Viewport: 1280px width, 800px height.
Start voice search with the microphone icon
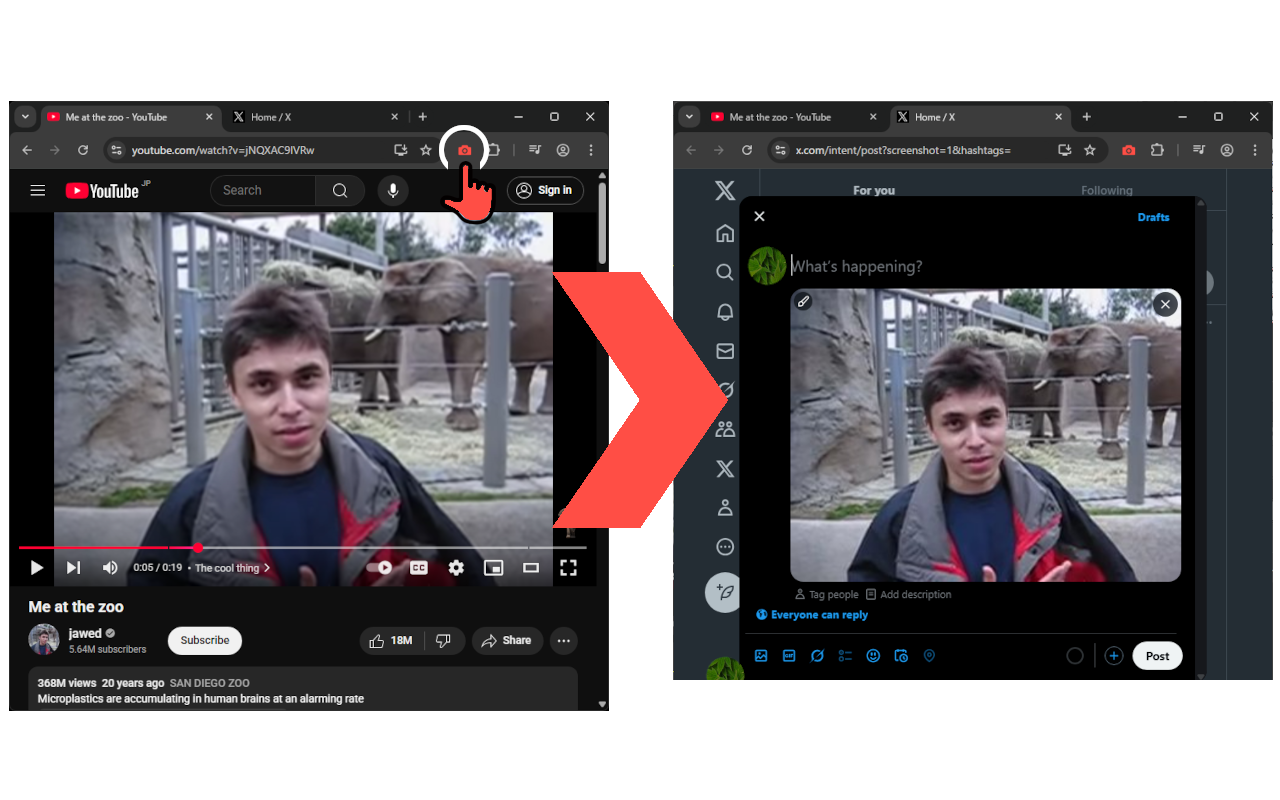tap(393, 190)
